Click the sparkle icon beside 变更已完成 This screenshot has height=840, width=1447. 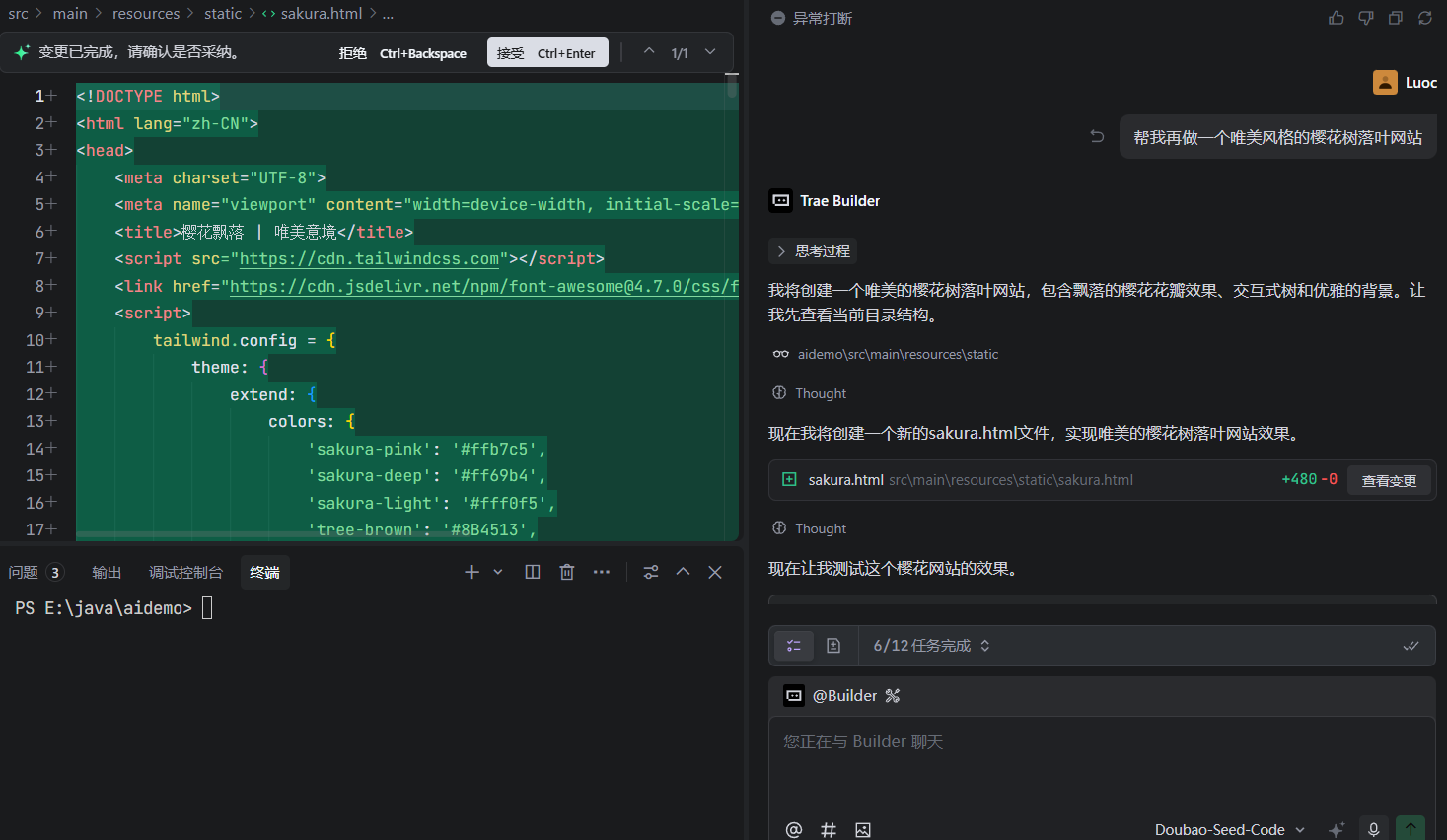click(x=22, y=52)
